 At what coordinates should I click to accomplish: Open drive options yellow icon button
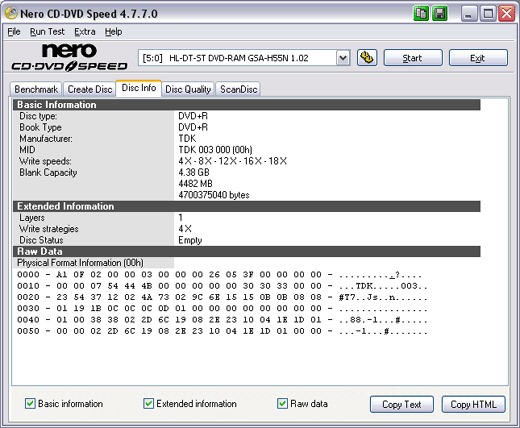click(367, 58)
